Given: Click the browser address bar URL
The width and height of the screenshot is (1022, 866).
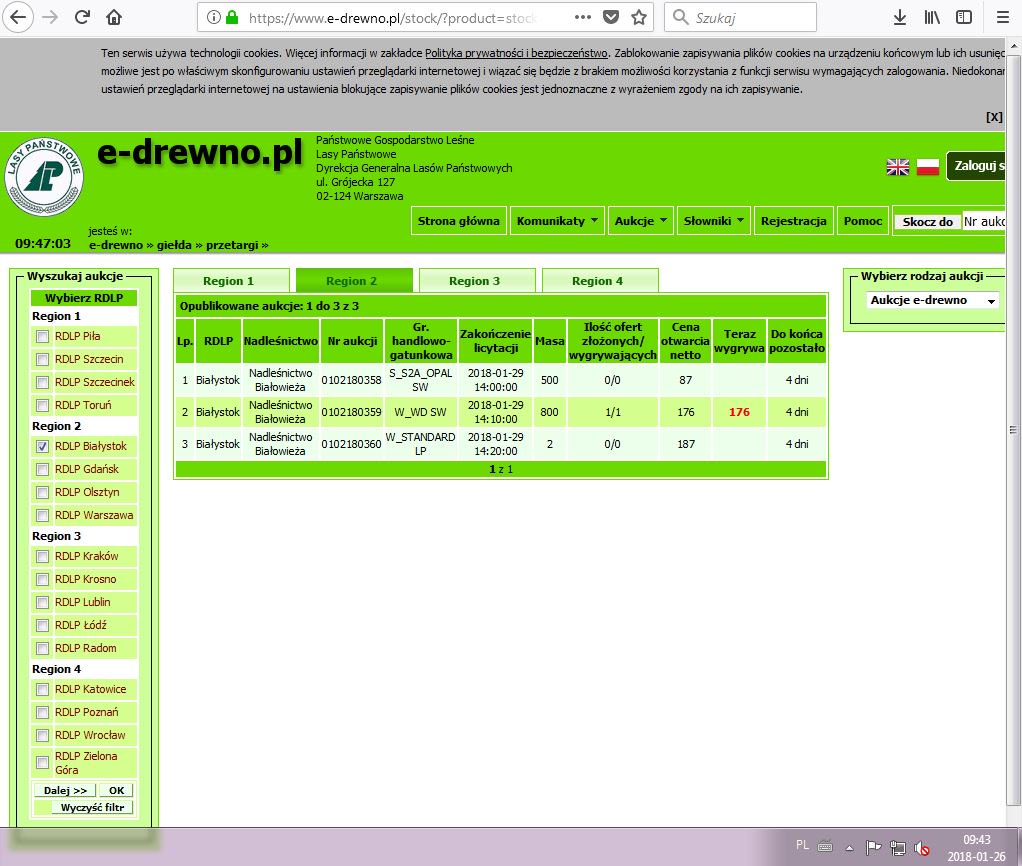Looking at the screenshot, I should coord(393,18).
